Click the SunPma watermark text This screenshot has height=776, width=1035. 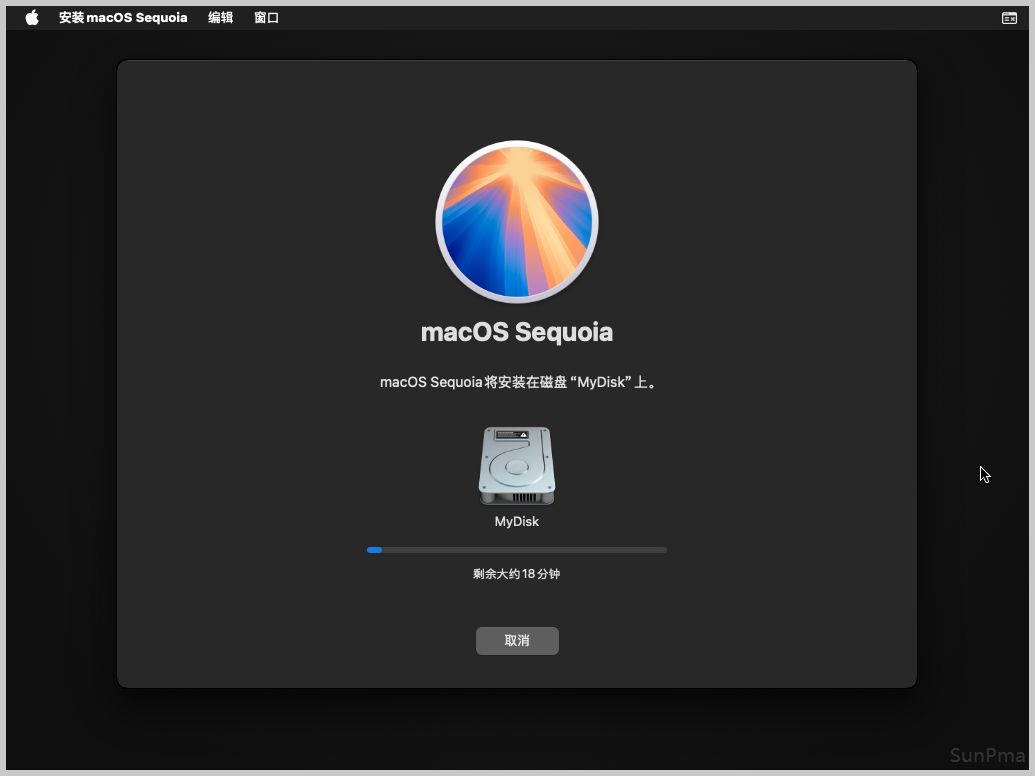click(988, 755)
